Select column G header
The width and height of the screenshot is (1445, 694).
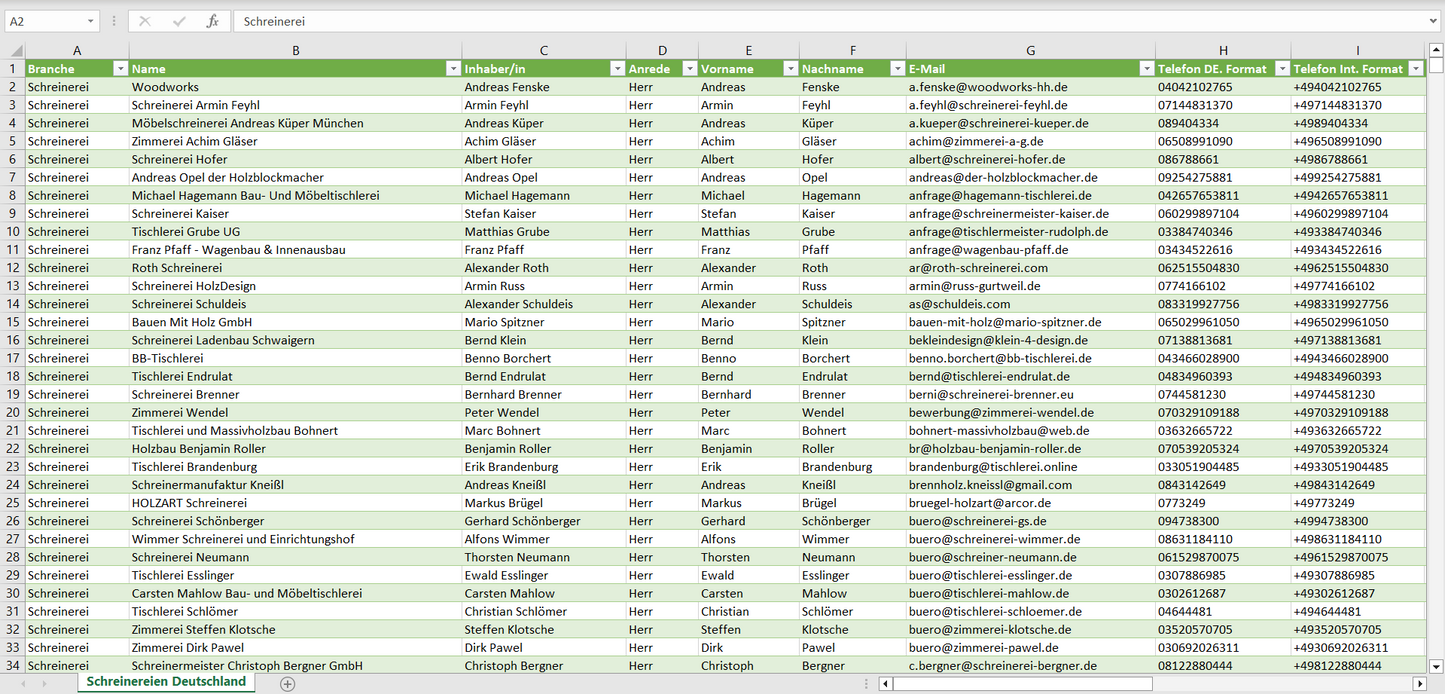point(1030,50)
